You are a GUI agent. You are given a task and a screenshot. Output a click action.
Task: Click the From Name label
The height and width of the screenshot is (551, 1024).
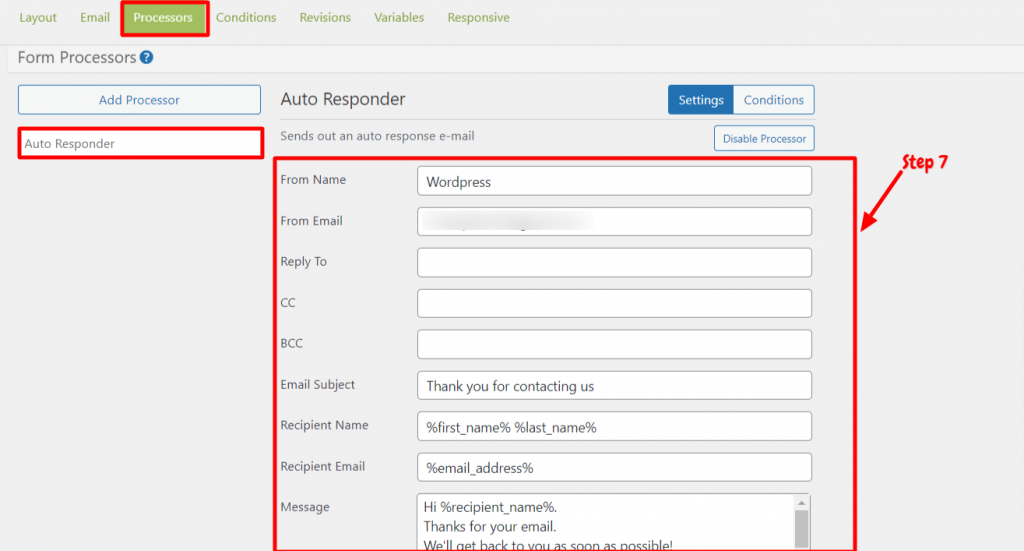(x=313, y=180)
